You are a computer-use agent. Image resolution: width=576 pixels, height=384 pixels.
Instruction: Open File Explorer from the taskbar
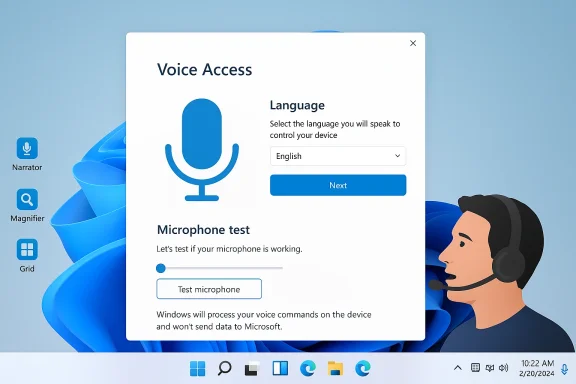335,368
